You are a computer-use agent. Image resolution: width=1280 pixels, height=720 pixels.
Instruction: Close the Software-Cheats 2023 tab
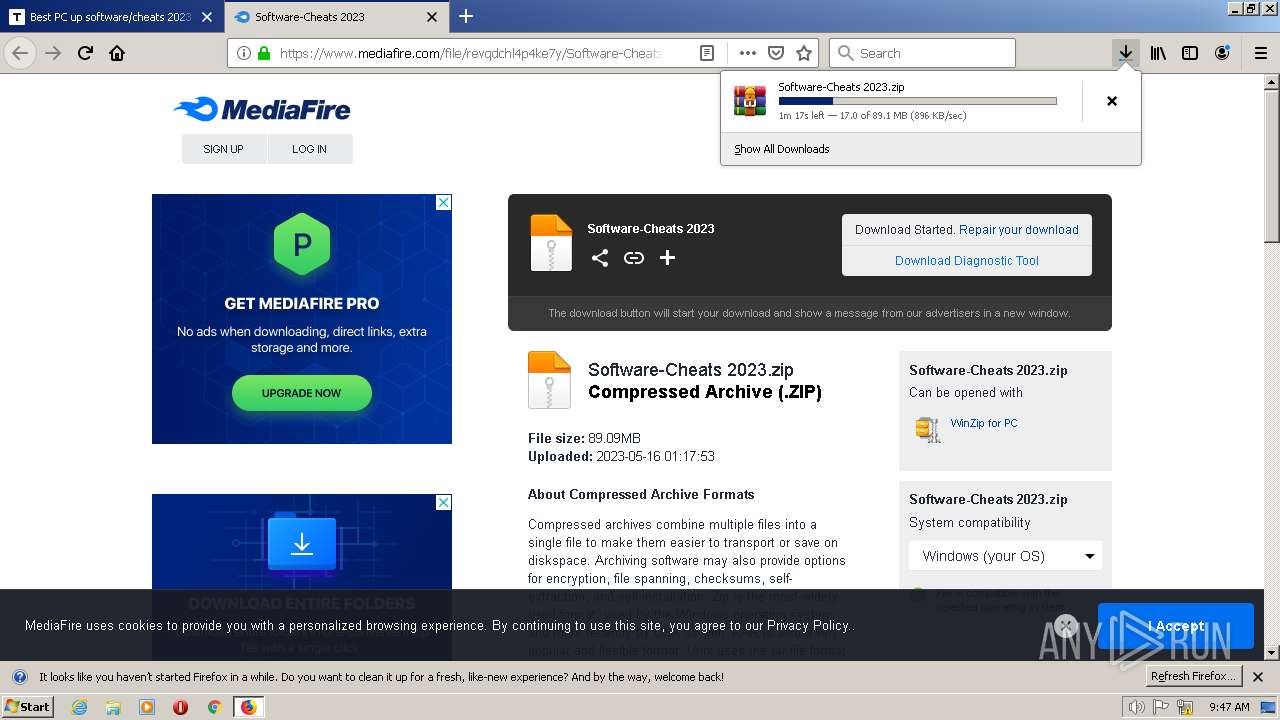[432, 17]
